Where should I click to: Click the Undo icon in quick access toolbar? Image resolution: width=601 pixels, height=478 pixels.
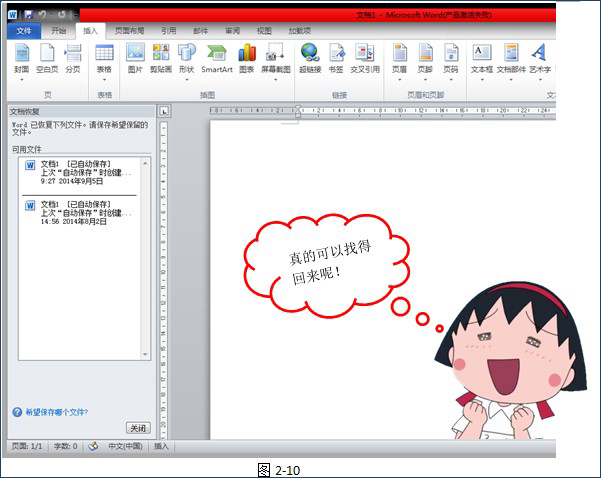click(x=42, y=15)
